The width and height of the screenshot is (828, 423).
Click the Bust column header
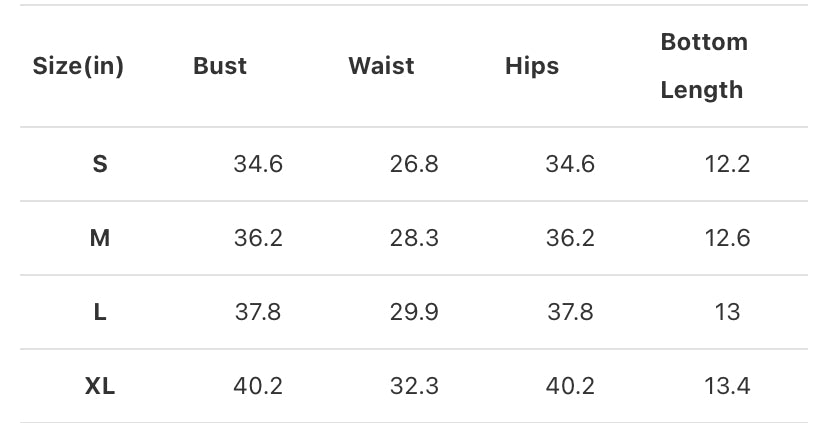(x=220, y=67)
